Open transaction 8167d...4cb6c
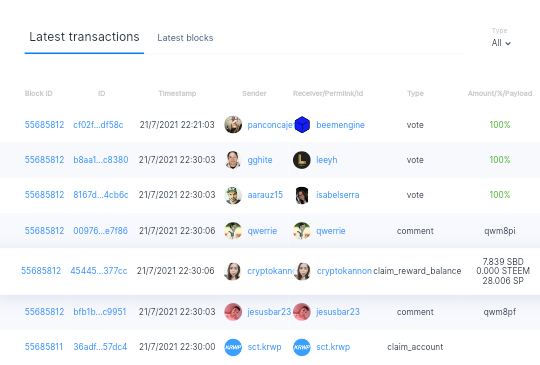The image size is (540, 365). (101, 195)
